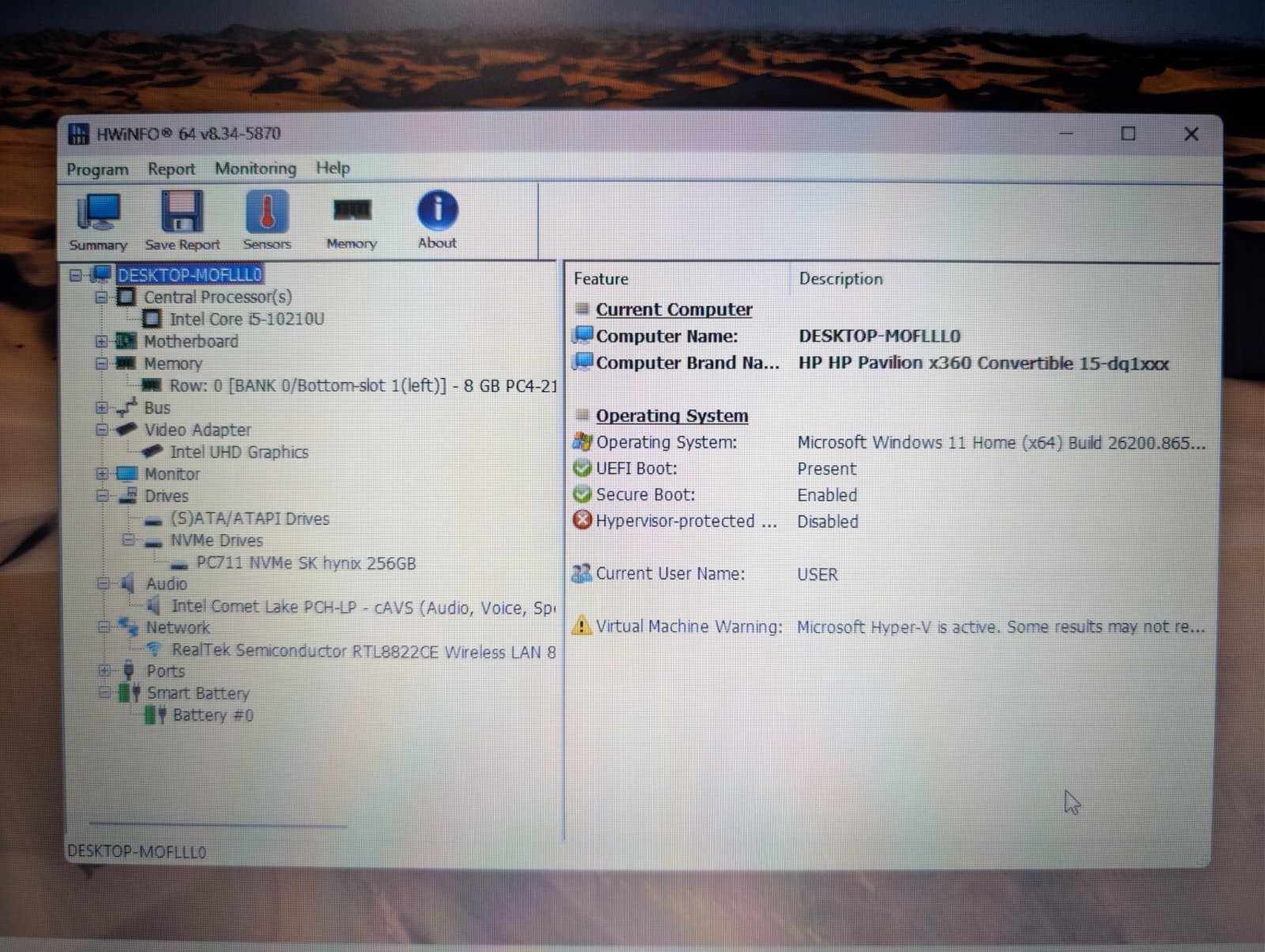
Task: Click the Operating System section heading
Action: 672,415
